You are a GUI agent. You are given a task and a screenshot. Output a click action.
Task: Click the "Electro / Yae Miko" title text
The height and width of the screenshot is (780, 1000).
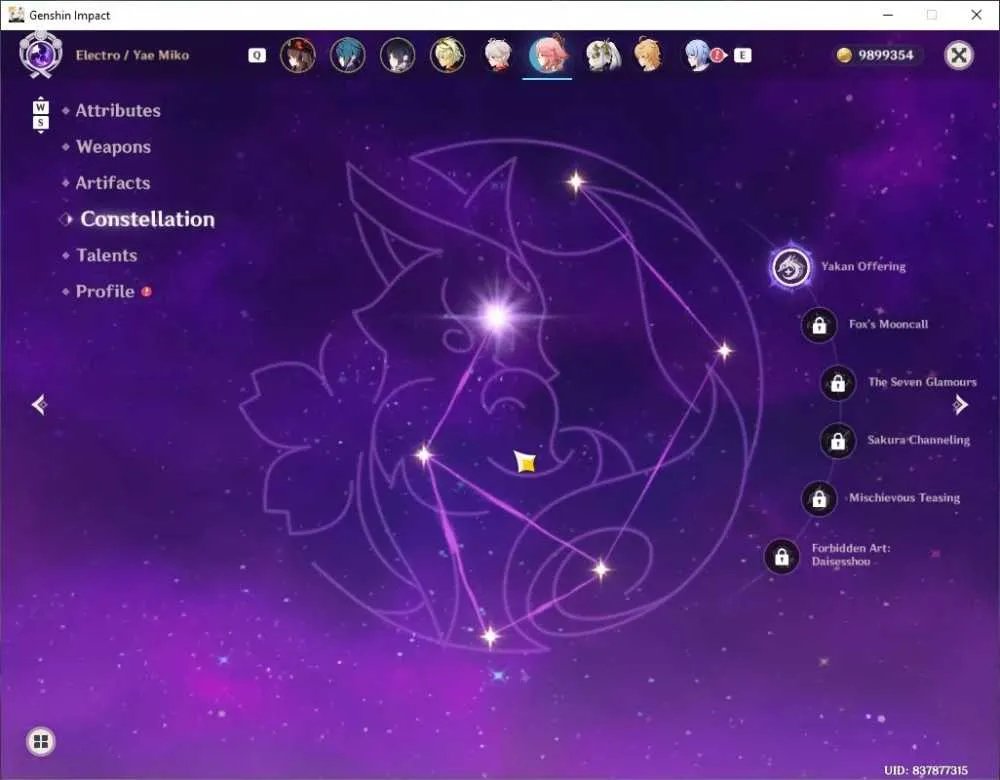pos(133,55)
